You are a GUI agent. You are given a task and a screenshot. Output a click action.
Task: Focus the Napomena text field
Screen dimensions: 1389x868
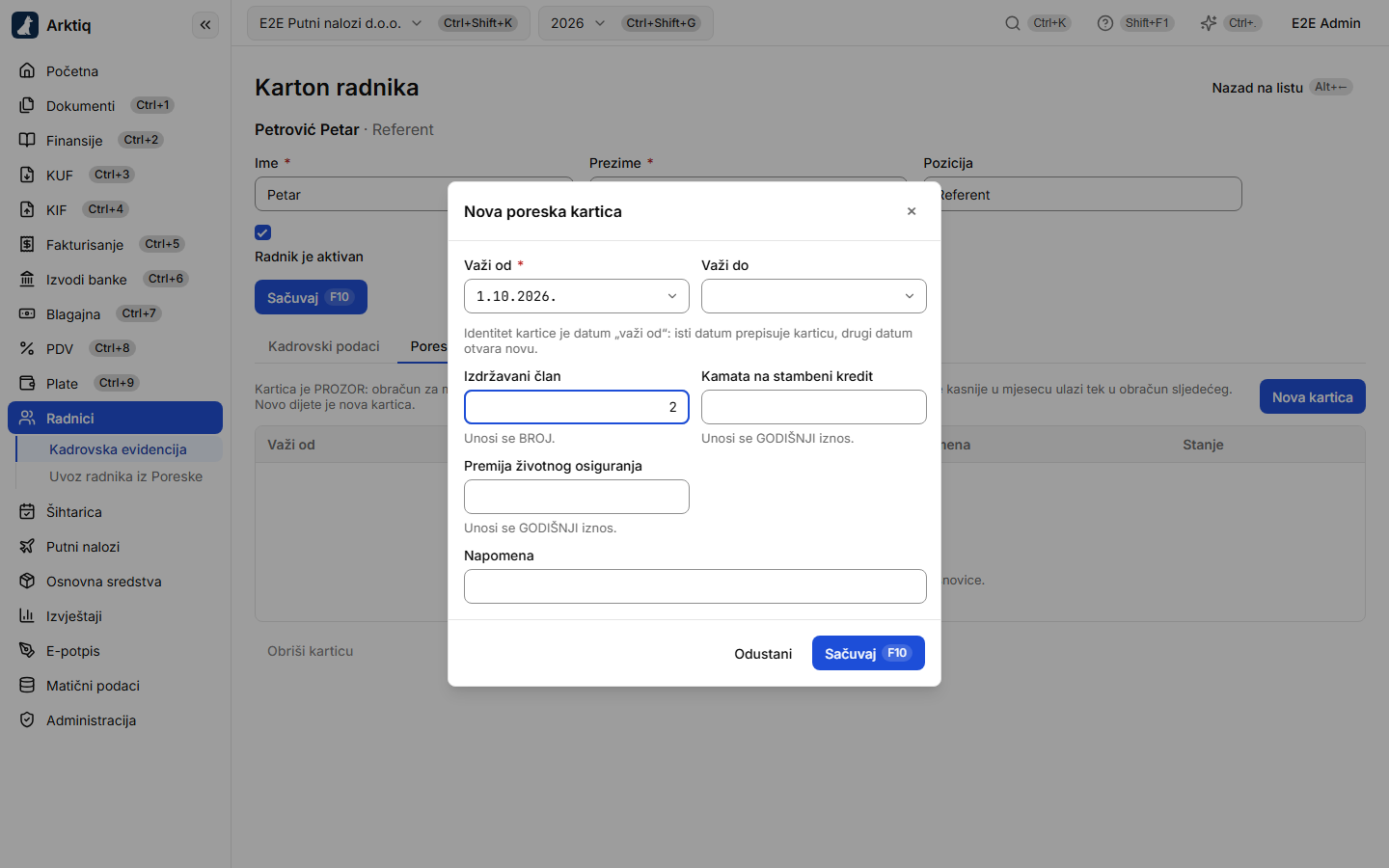(x=695, y=586)
